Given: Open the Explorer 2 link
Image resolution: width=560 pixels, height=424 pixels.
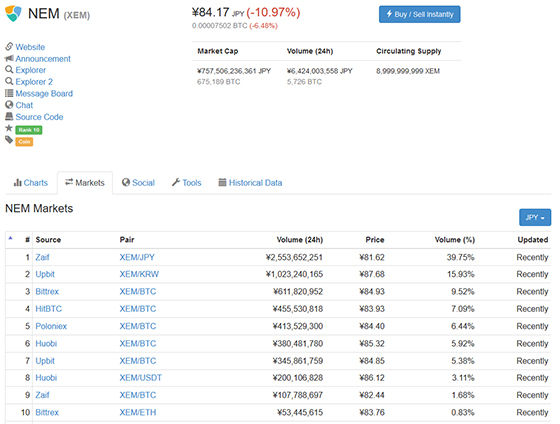Looking at the screenshot, I should point(34,82).
